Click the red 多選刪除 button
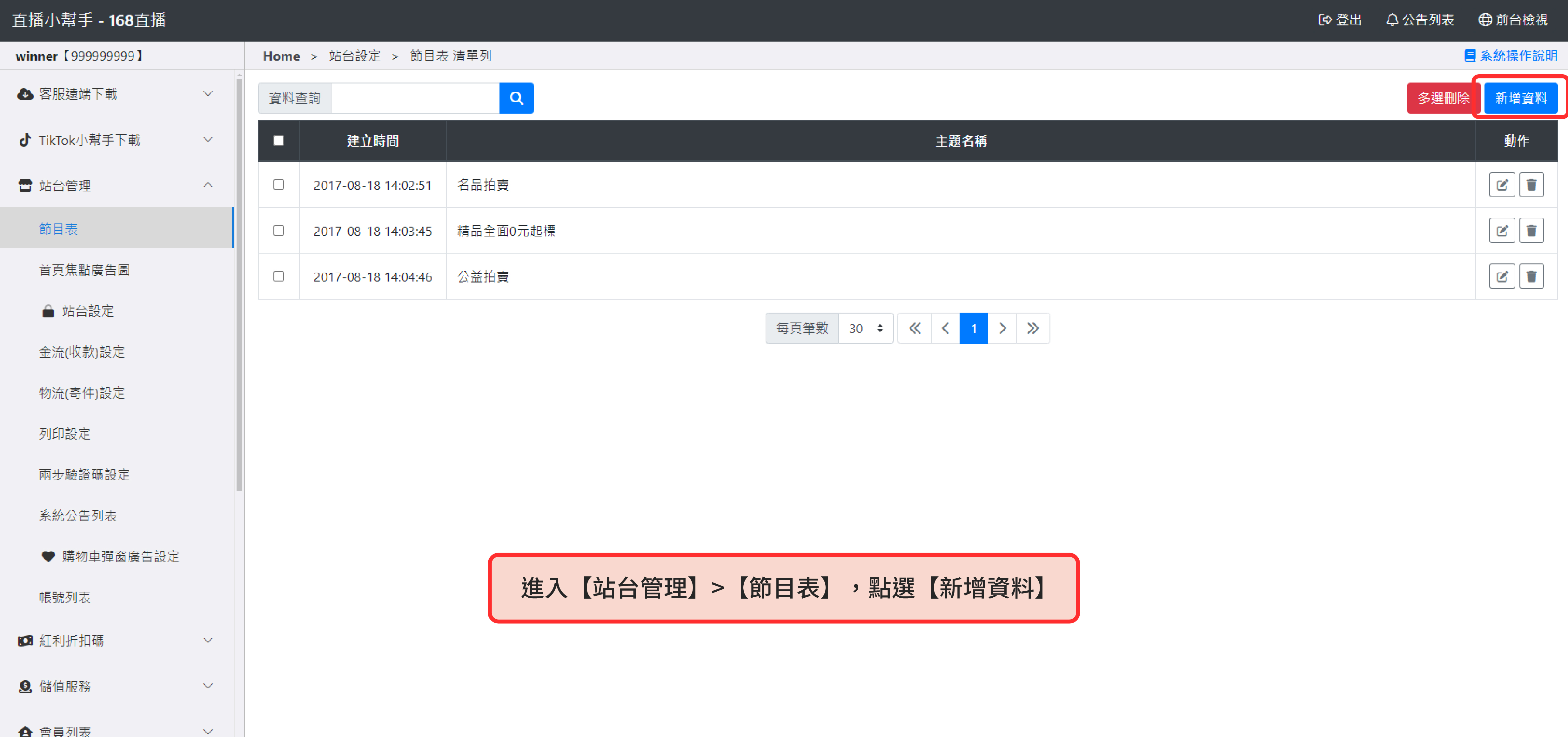Viewport: 1568px width, 737px height. tap(1443, 98)
